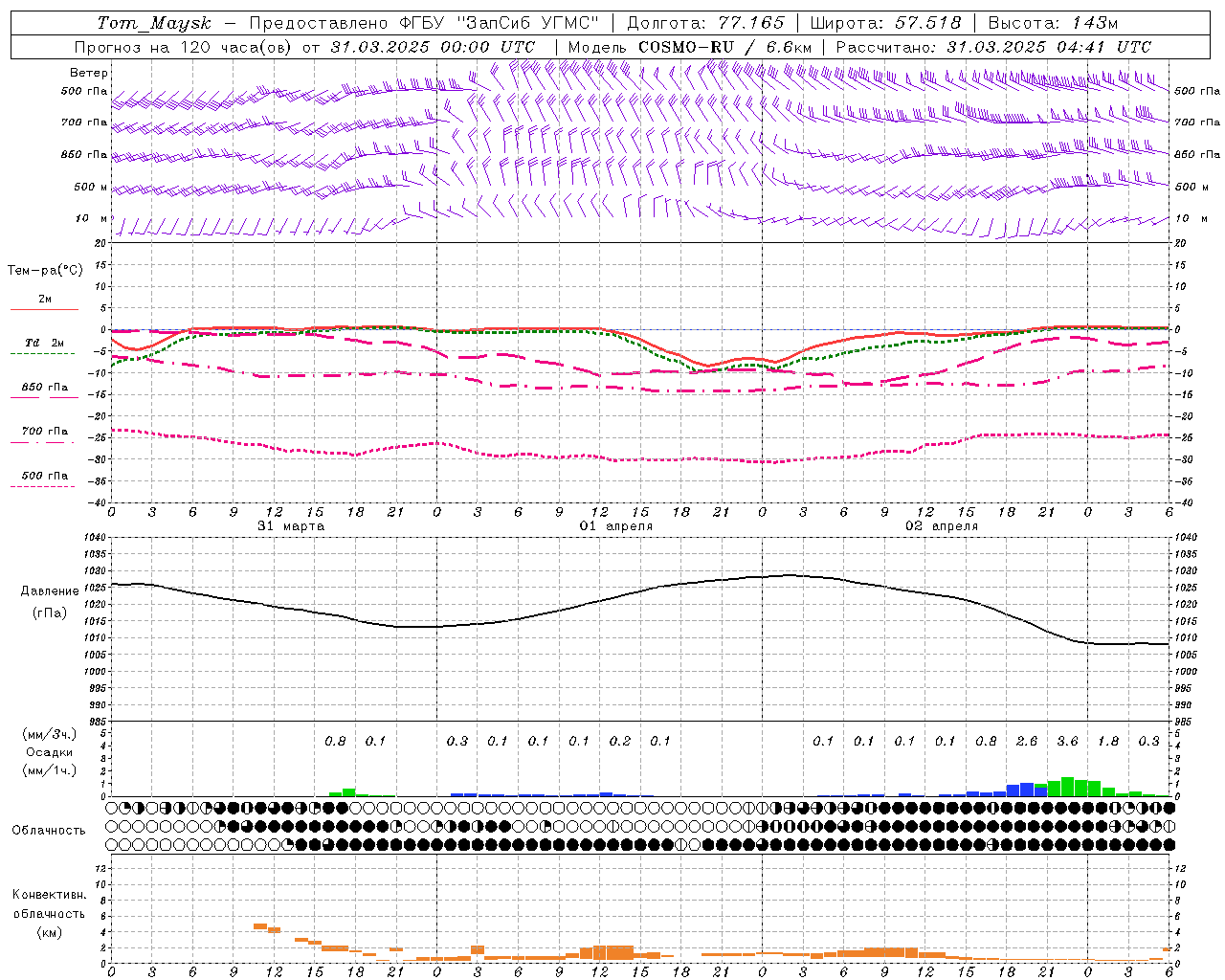1225x980 pixels.
Task: Click the date label 31 марта
Action: (291, 526)
